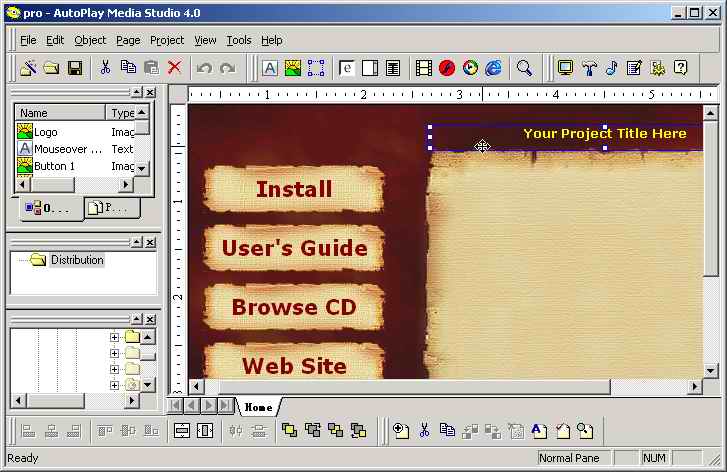Click the filmstrip Video object icon

(424, 68)
